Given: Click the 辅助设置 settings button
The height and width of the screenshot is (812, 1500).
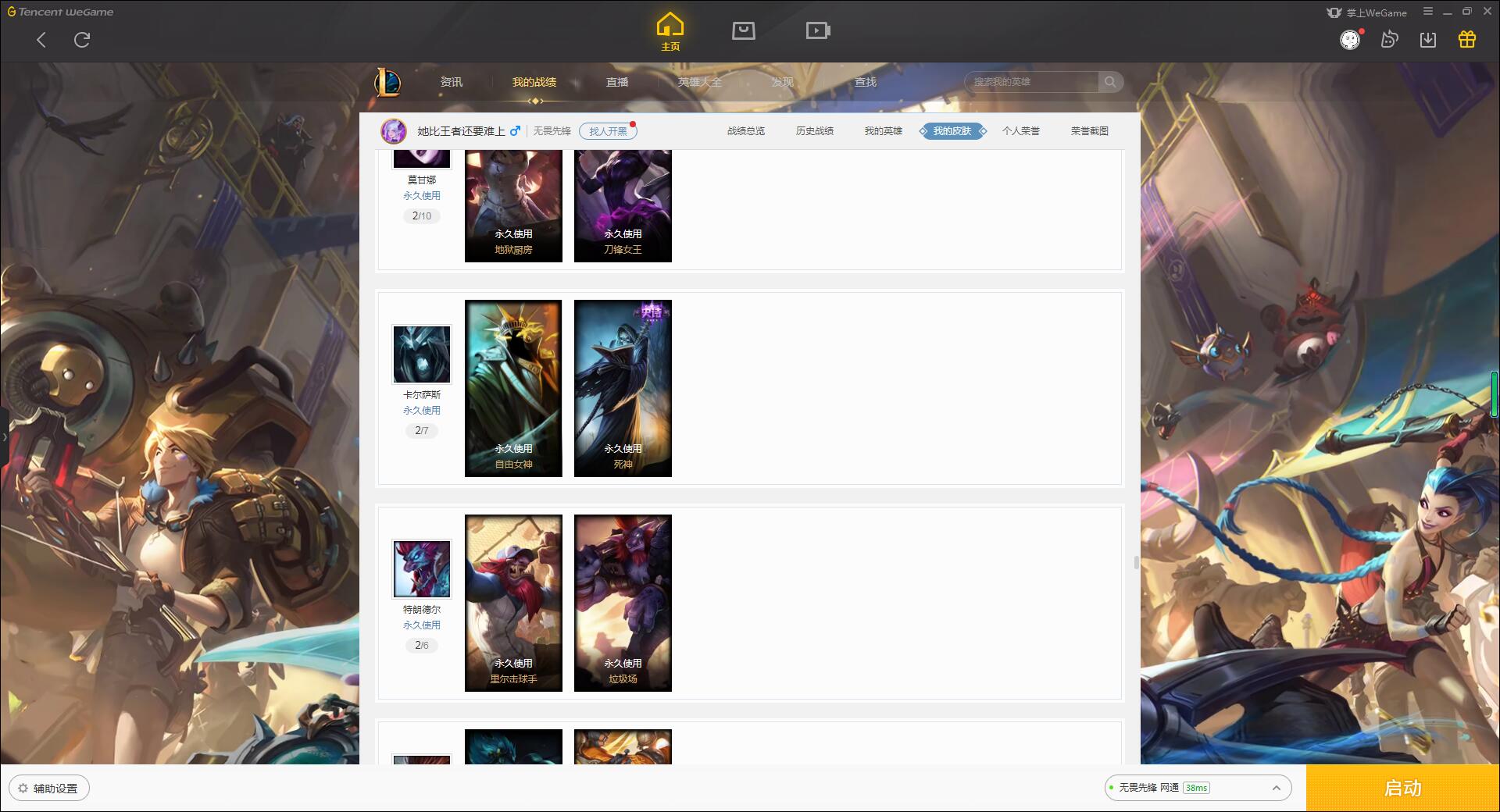Looking at the screenshot, I should 49,789.
